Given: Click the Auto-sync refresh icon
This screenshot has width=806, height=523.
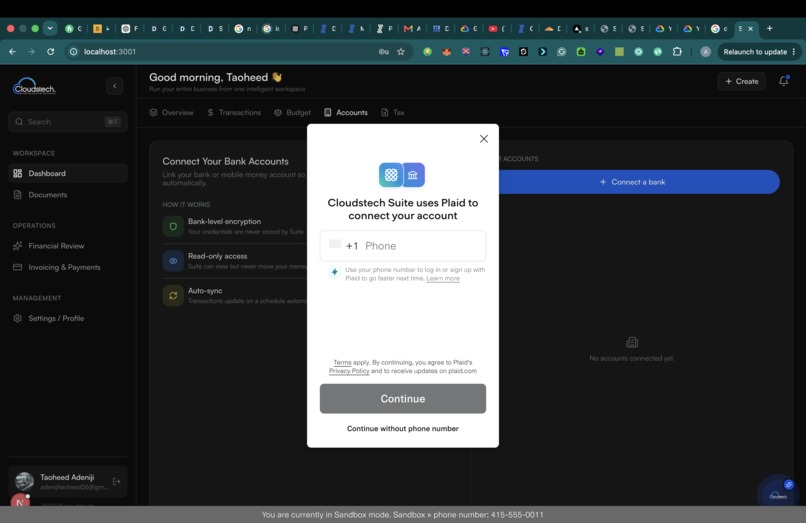Looking at the screenshot, I should [173, 296].
